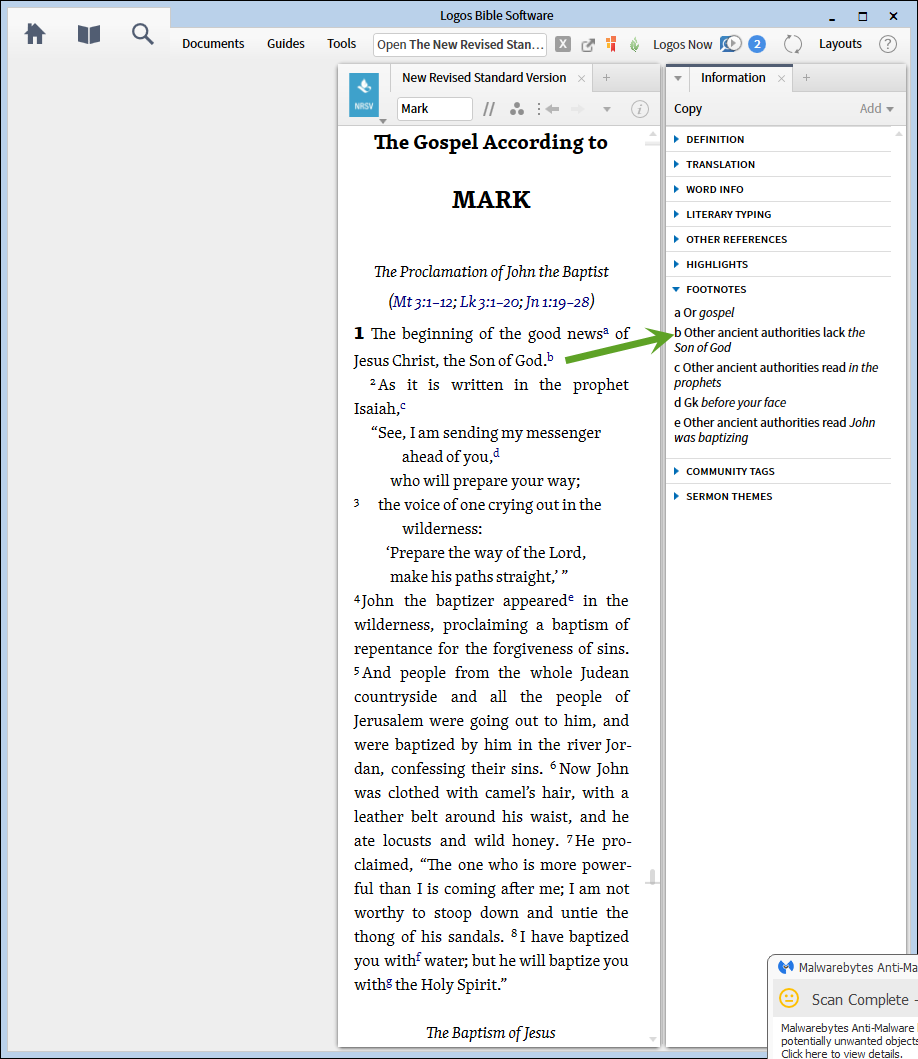
Task: Open the Home page icon
Action: (x=34, y=34)
